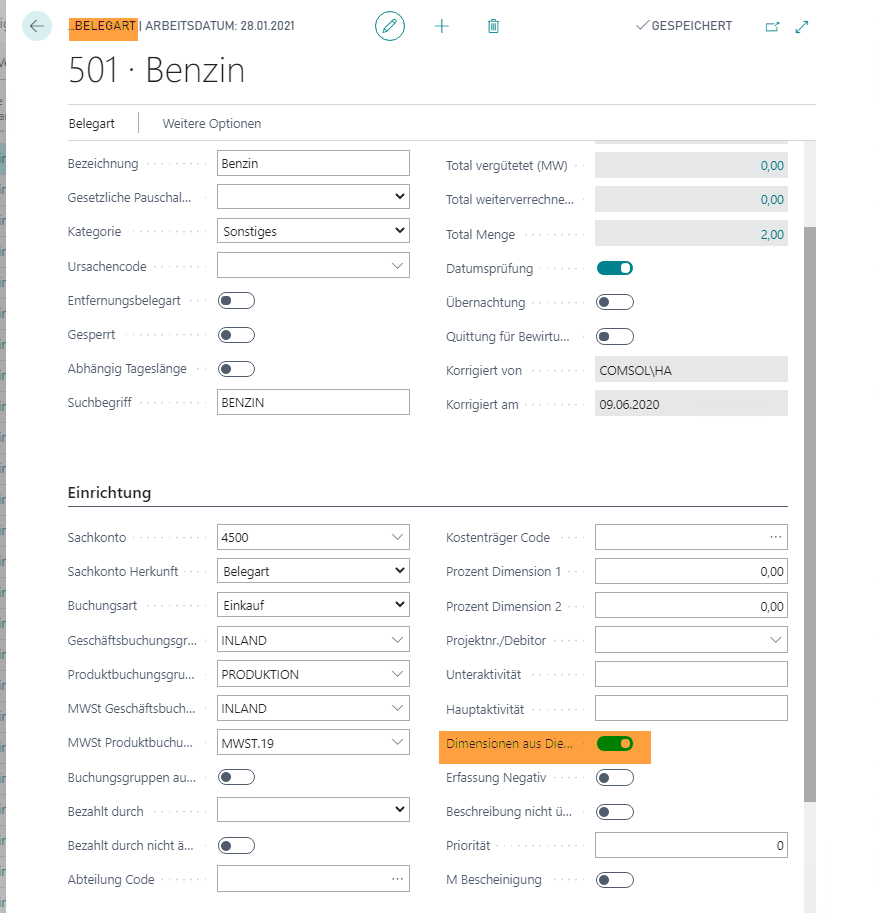Click the plus icon for new record

(x=442, y=26)
